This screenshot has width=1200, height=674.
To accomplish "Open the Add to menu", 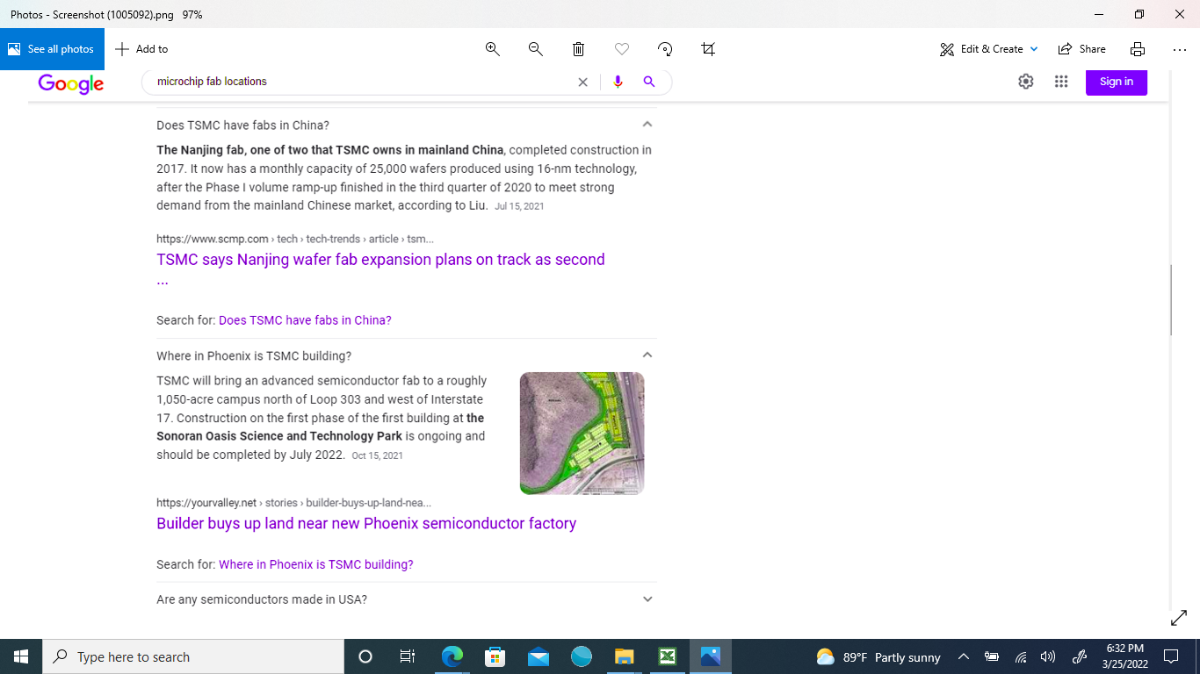I will point(141,49).
